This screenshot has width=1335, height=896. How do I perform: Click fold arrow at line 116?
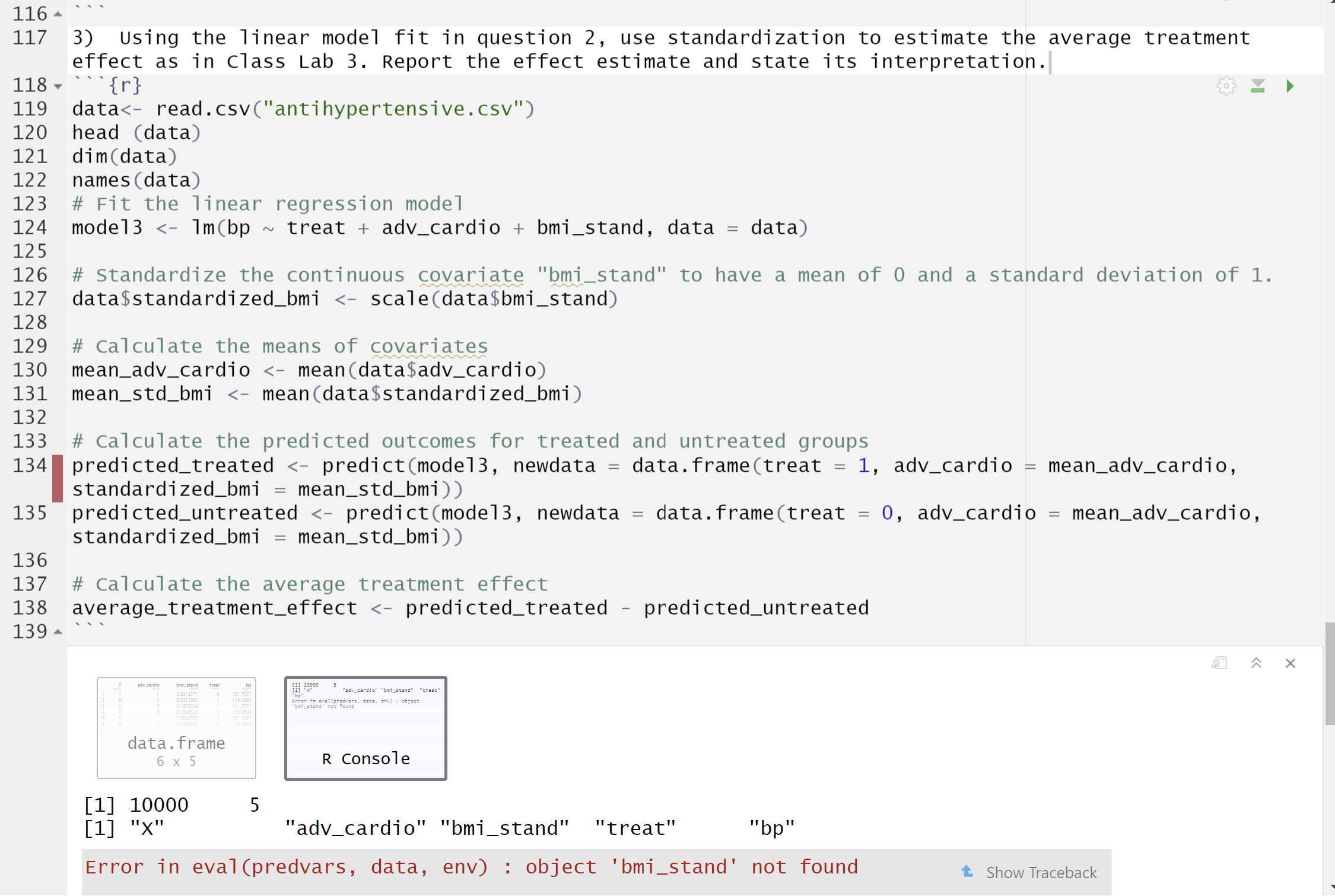coord(58,14)
